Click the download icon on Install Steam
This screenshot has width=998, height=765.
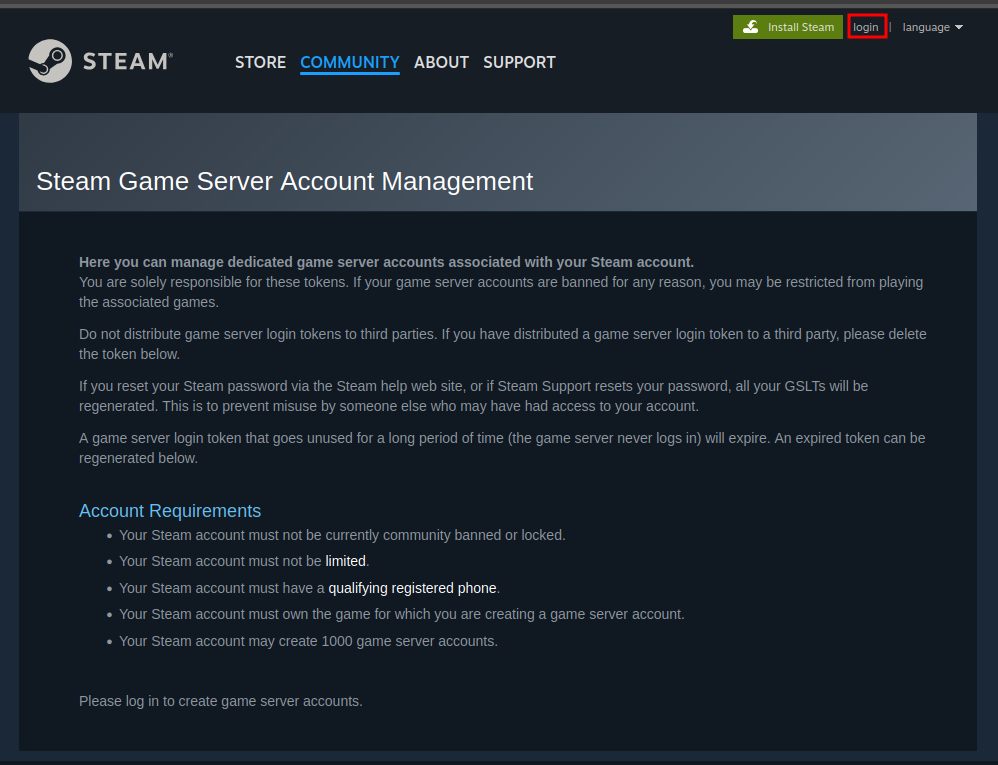coord(751,27)
